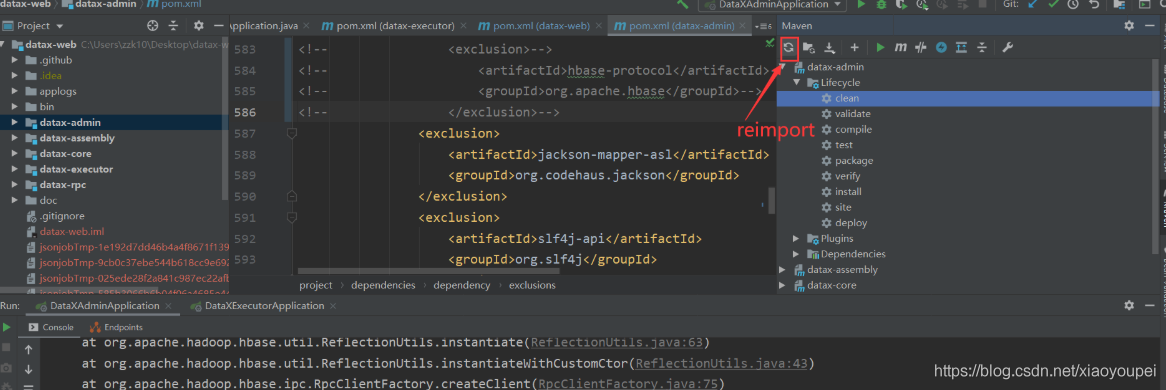The width and height of the screenshot is (1166, 390).
Task: Click the 'dependency' breadcrumb in the editor
Action: (x=461, y=286)
